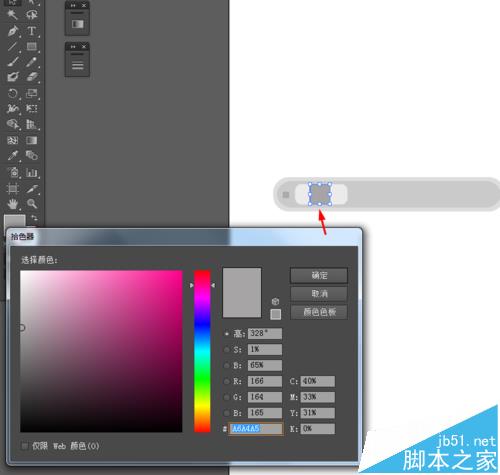The height and width of the screenshot is (475, 500).
Task: Select the Artboard tool
Action: (13, 189)
